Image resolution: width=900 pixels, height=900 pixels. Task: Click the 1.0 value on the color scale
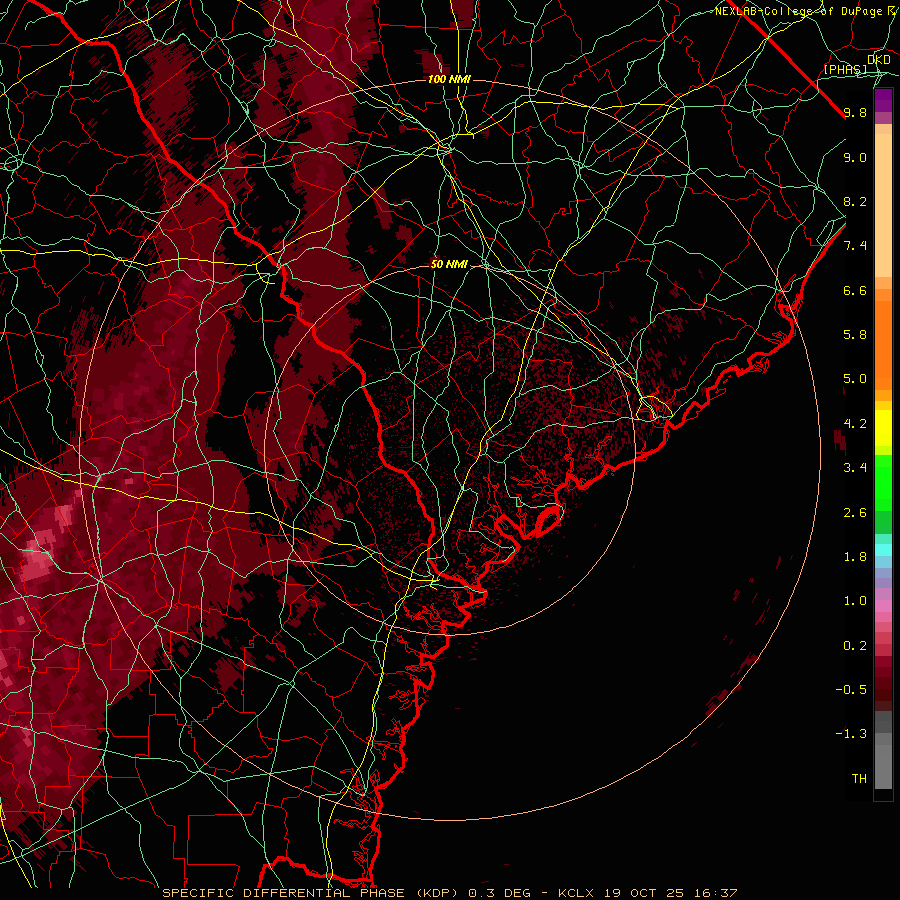click(x=855, y=601)
